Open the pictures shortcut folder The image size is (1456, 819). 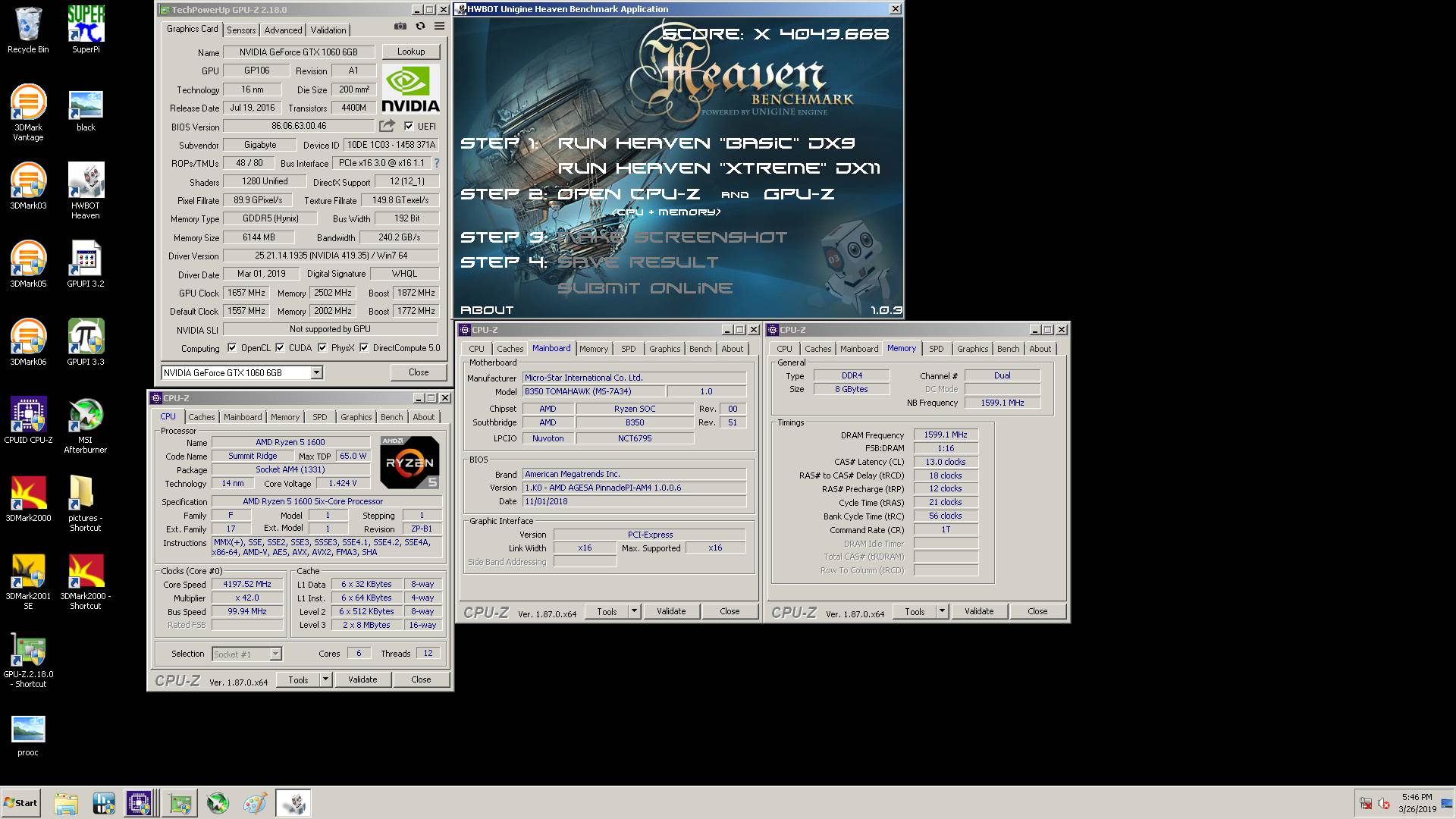point(86,503)
